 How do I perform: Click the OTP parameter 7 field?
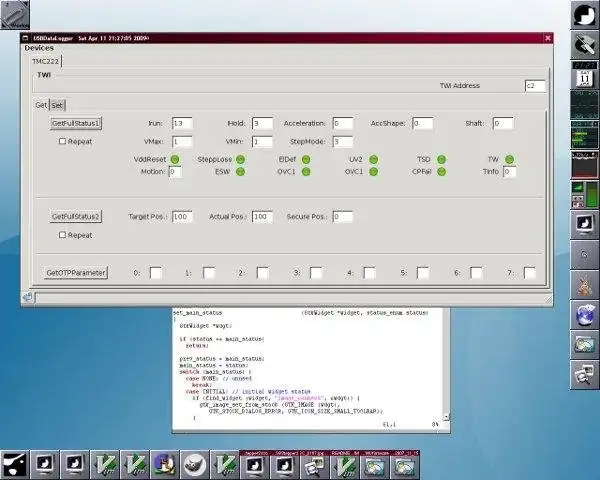tap(530, 273)
